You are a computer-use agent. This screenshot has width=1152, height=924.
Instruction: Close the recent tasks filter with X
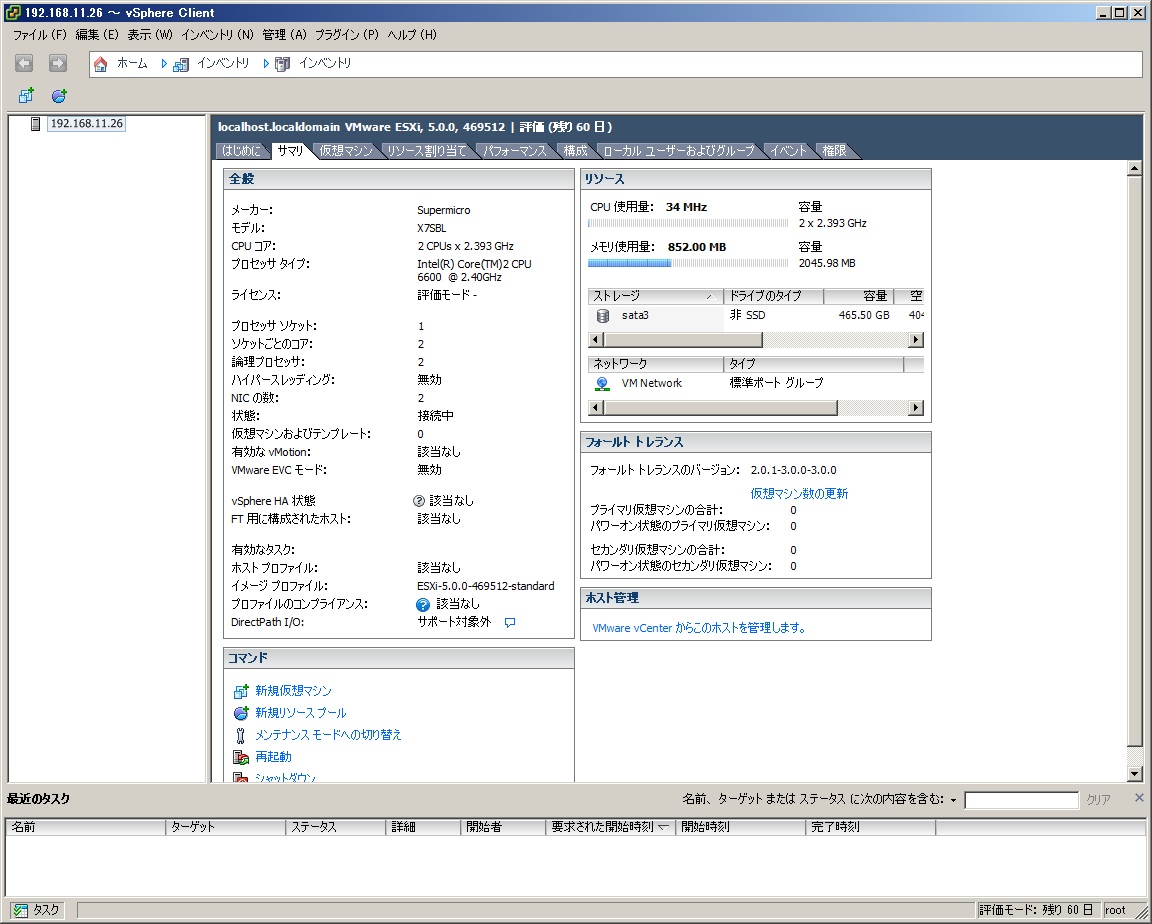(1139, 798)
